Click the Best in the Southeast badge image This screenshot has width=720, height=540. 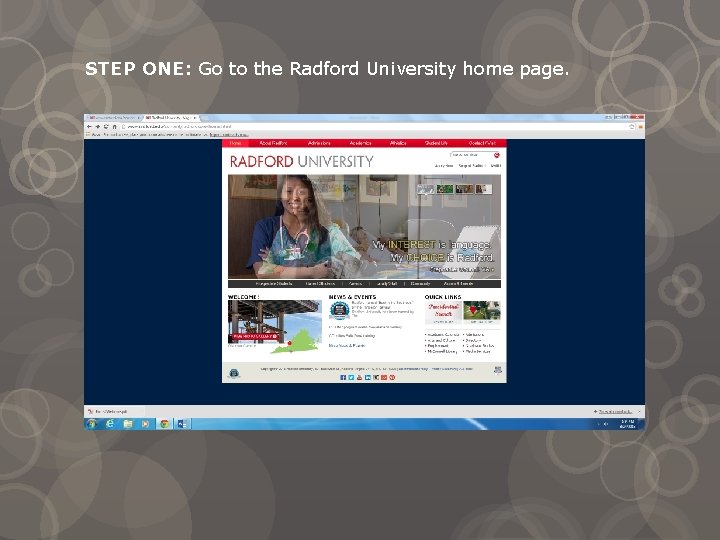[340, 310]
